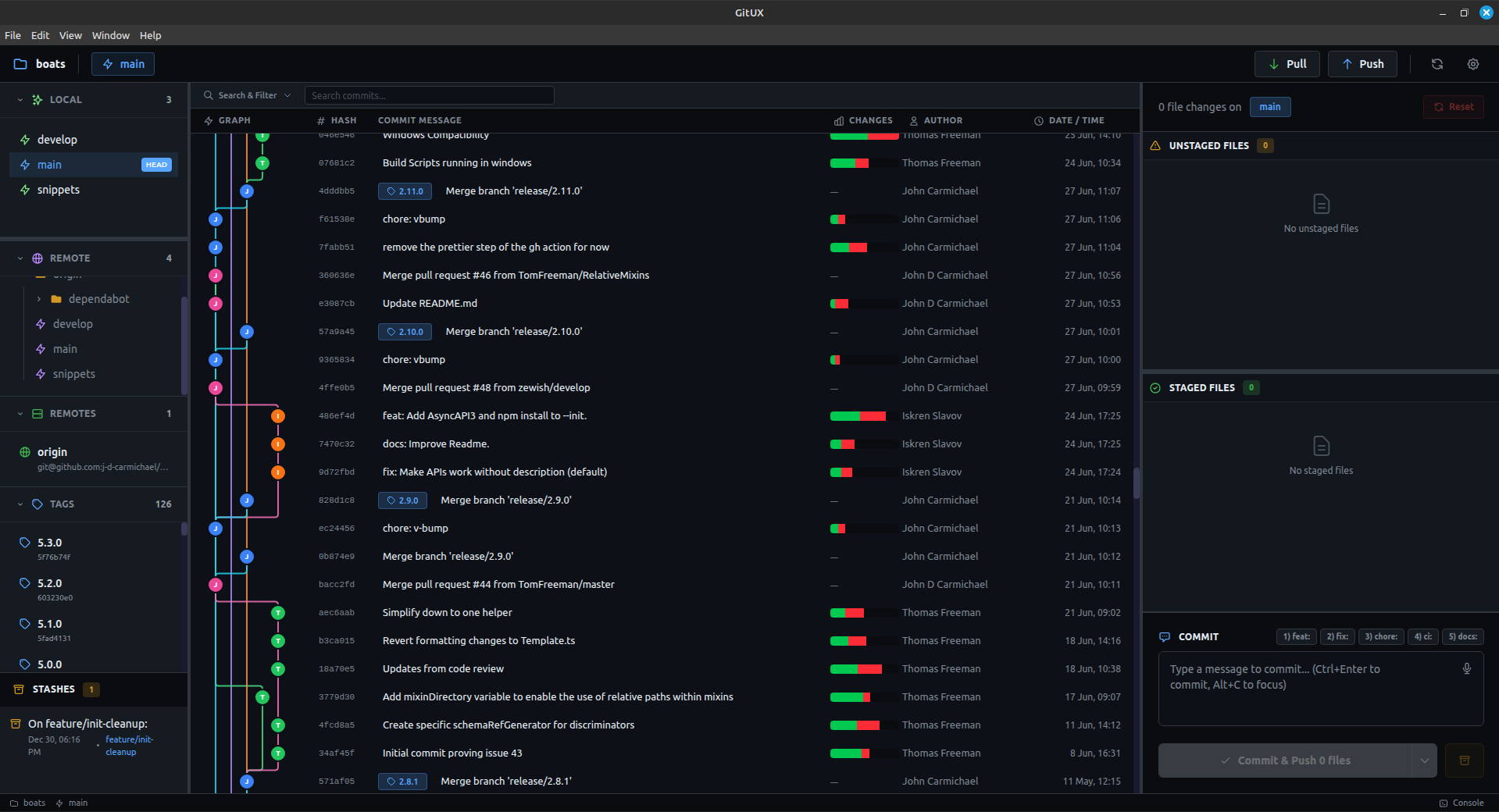Open the settings gear icon
Image resolution: width=1499 pixels, height=812 pixels.
point(1473,64)
